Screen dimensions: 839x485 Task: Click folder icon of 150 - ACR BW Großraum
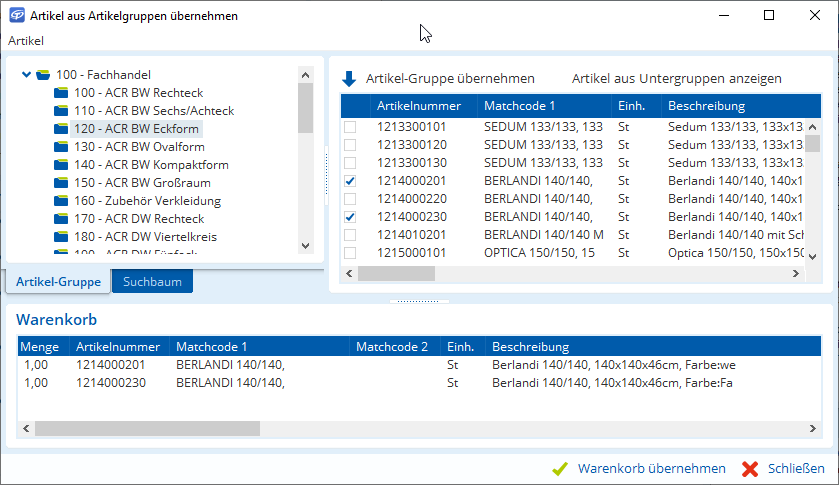point(61,183)
